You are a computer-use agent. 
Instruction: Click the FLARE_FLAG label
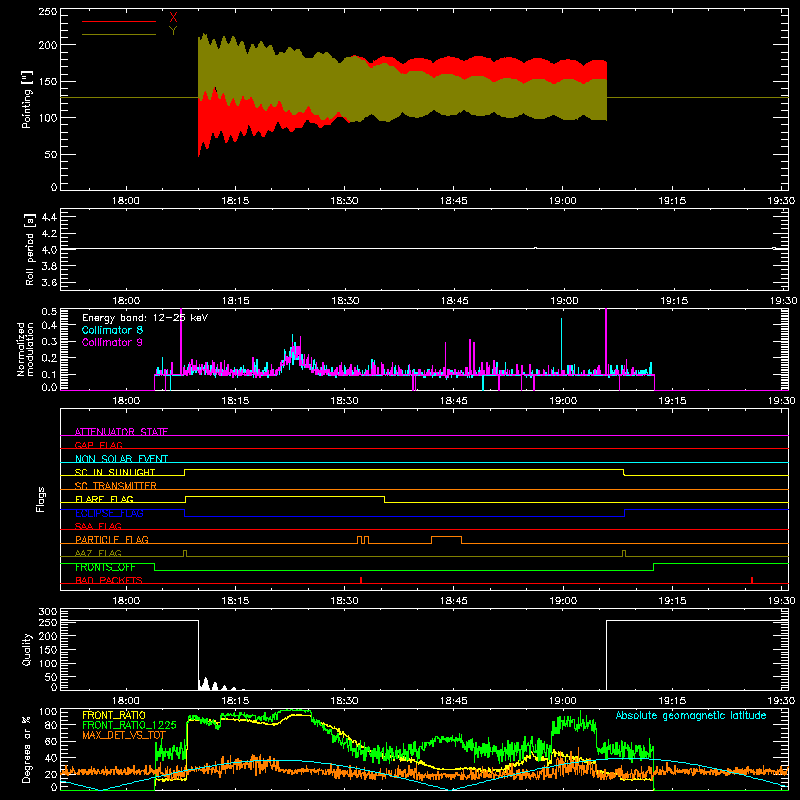[104, 499]
